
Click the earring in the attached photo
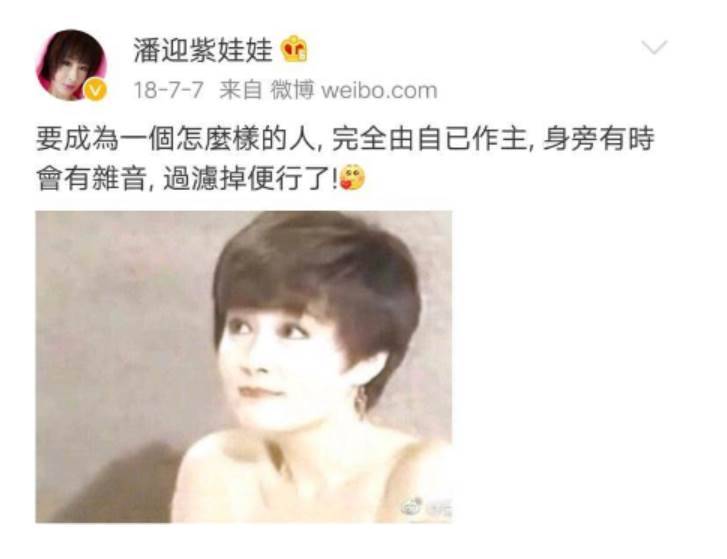[x=361, y=401]
